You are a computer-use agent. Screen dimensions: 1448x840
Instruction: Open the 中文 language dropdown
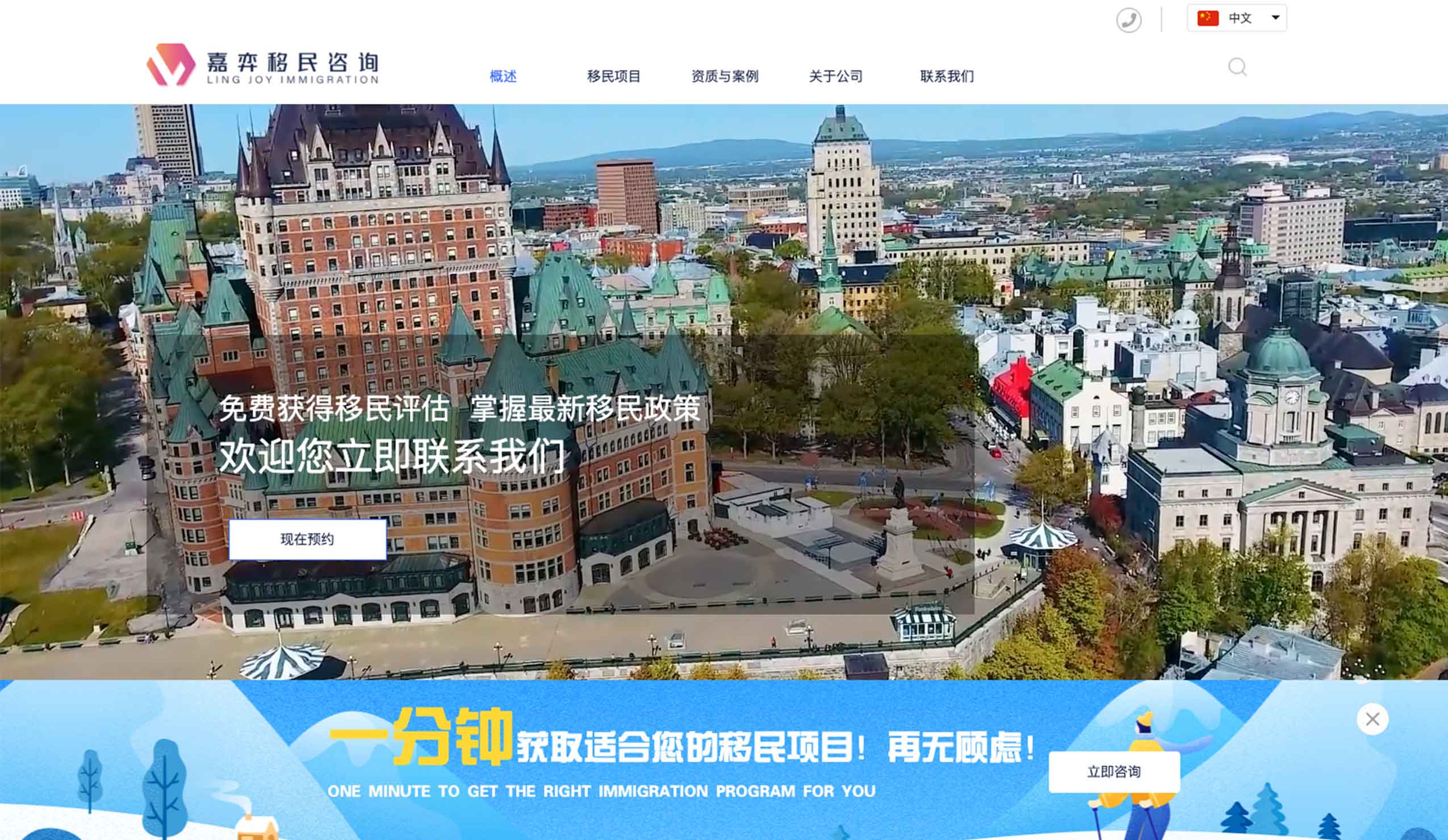(x=1241, y=18)
